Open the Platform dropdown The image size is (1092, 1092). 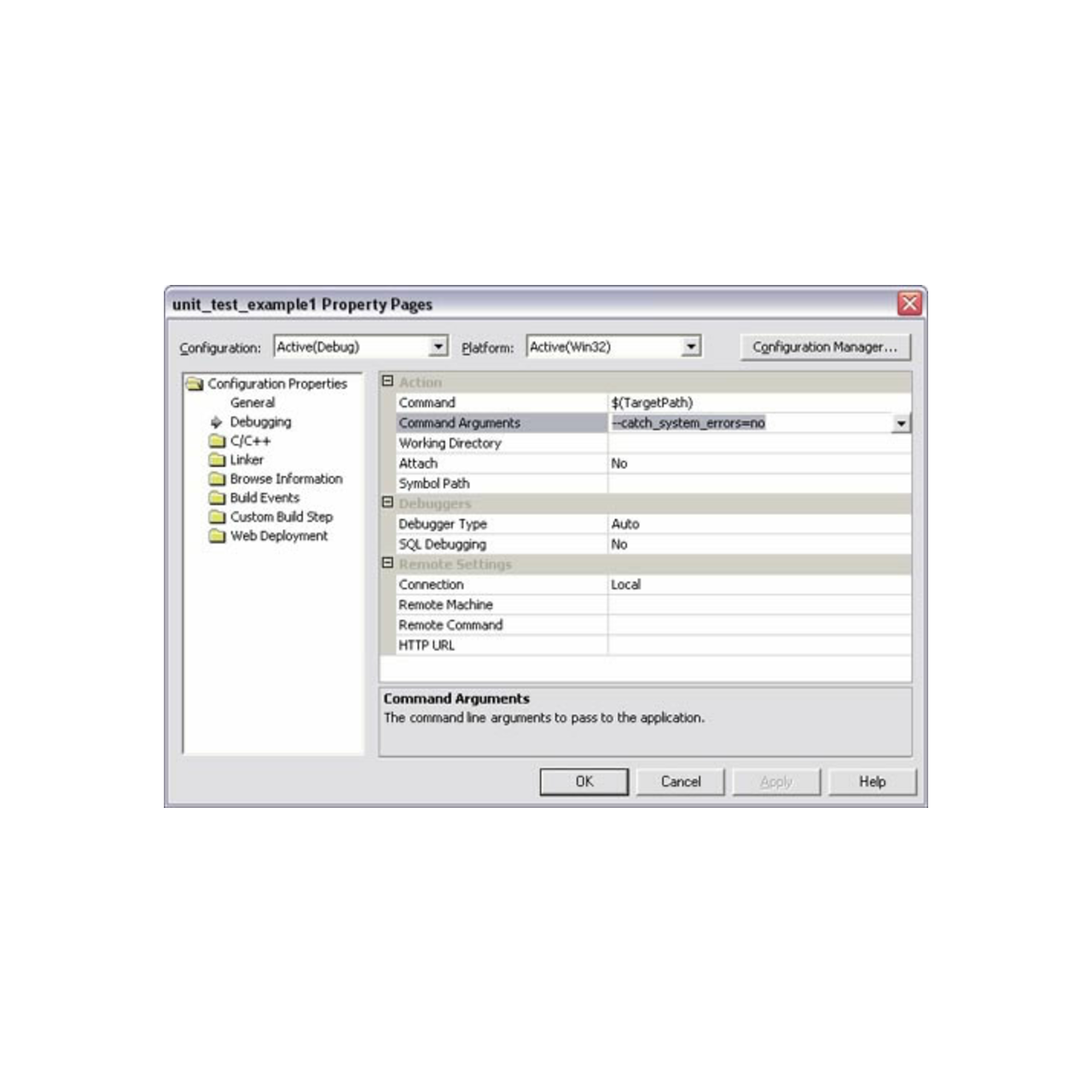[691, 346]
